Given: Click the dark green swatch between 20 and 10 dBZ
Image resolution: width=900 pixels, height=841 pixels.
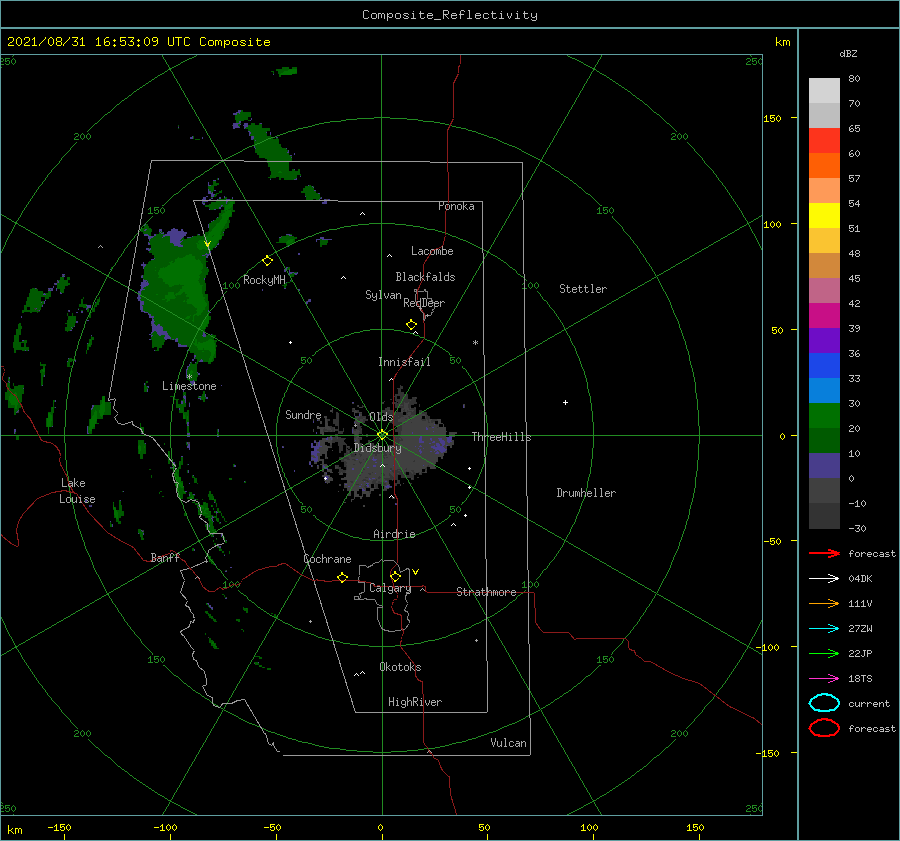Looking at the screenshot, I should pyautogui.click(x=824, y=441).
